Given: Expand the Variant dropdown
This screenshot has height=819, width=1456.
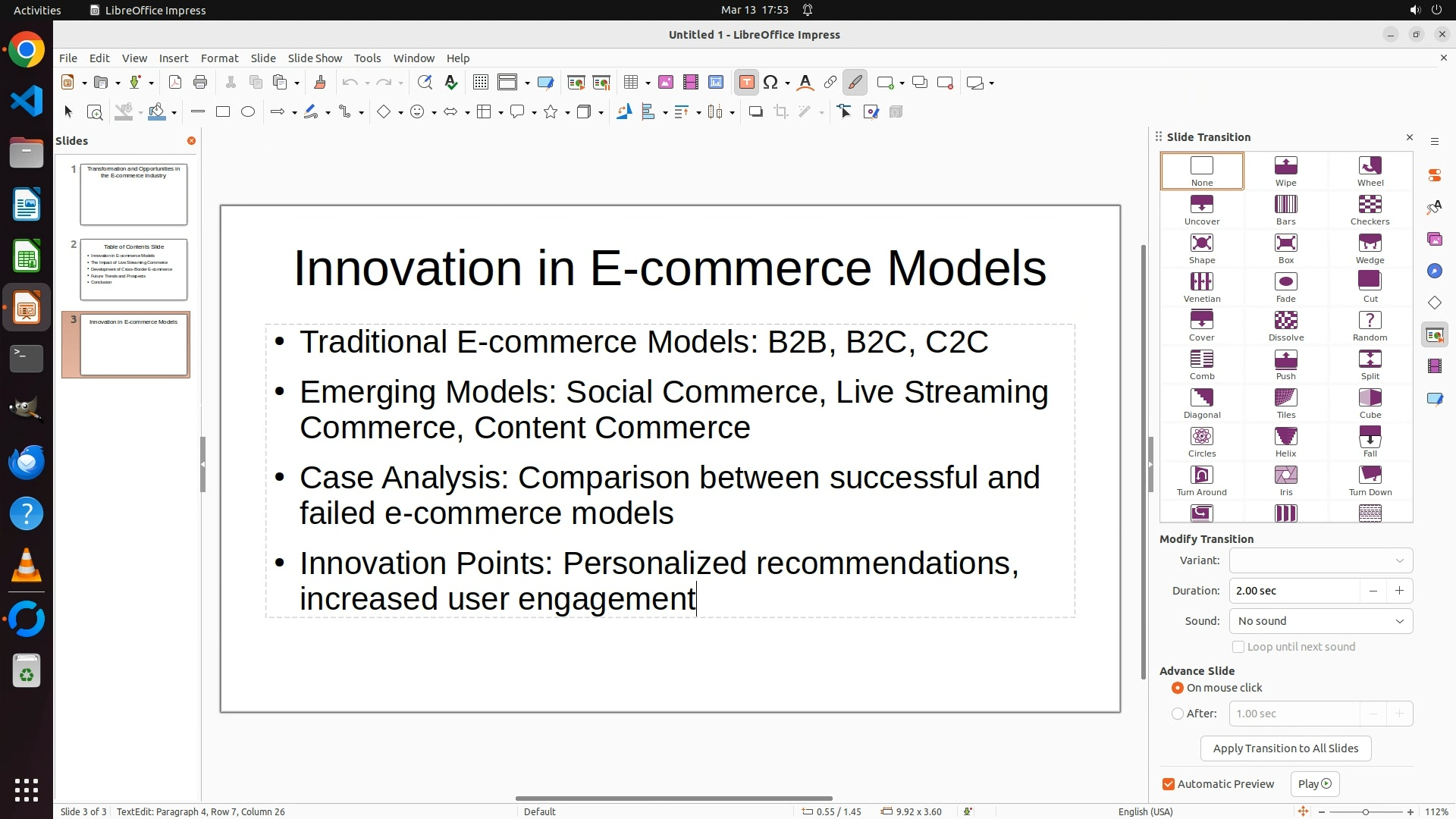Looking at the screenshot, I should [x=1320, y=560].
